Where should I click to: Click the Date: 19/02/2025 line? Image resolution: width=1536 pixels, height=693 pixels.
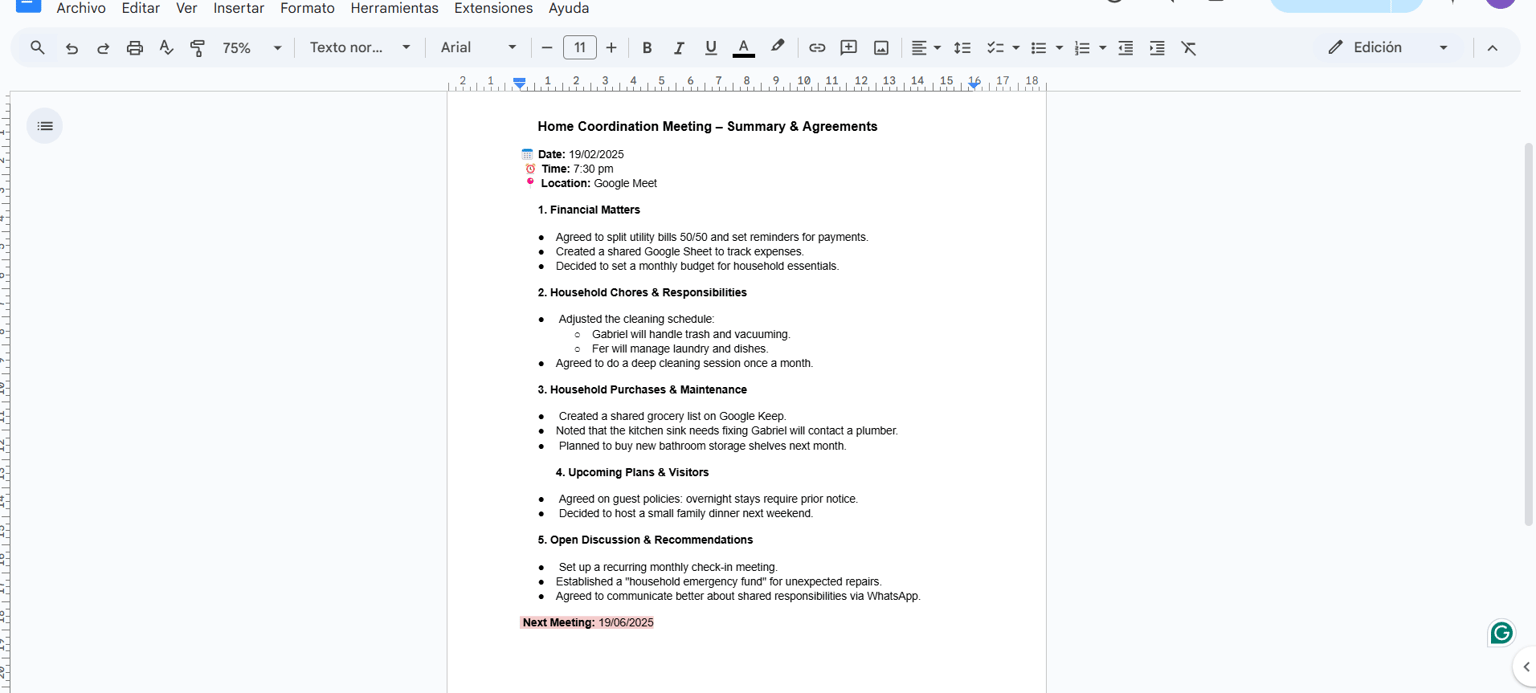coord(580,154)
